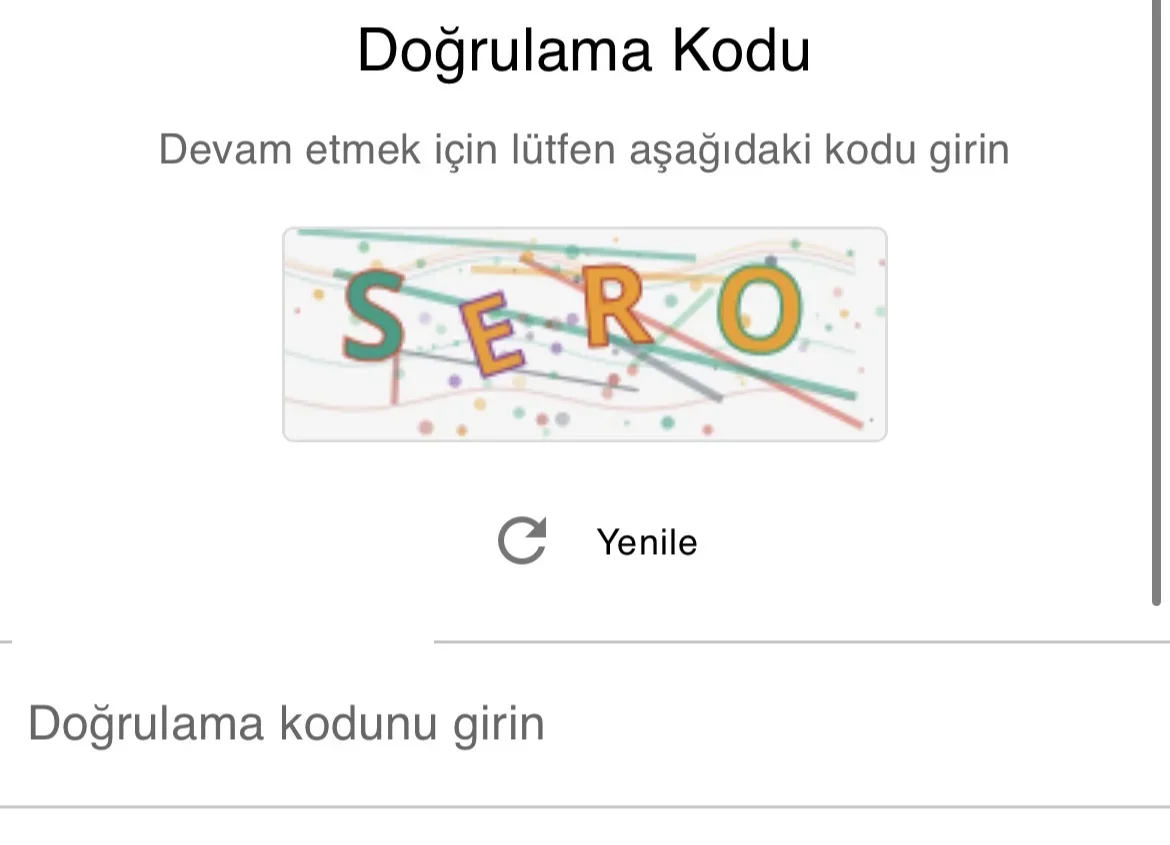The height and width of the screenshot is (845, 1170).
Task: Click the gray divider line above the input
Action: [800, 641]
